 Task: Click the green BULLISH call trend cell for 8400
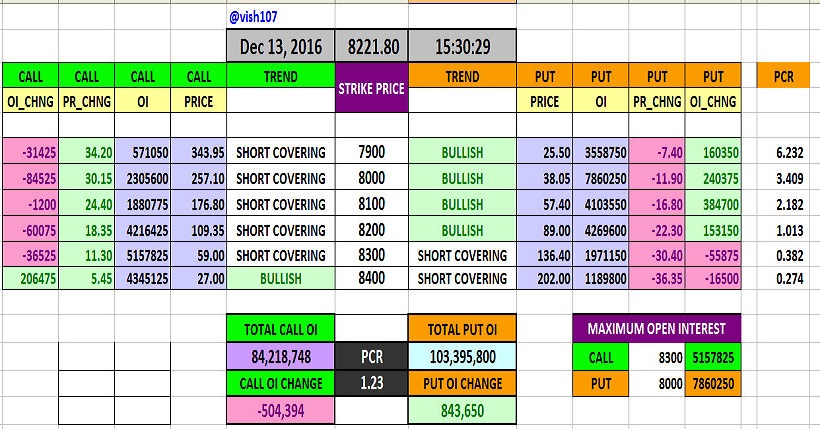[x=282, y=278]
